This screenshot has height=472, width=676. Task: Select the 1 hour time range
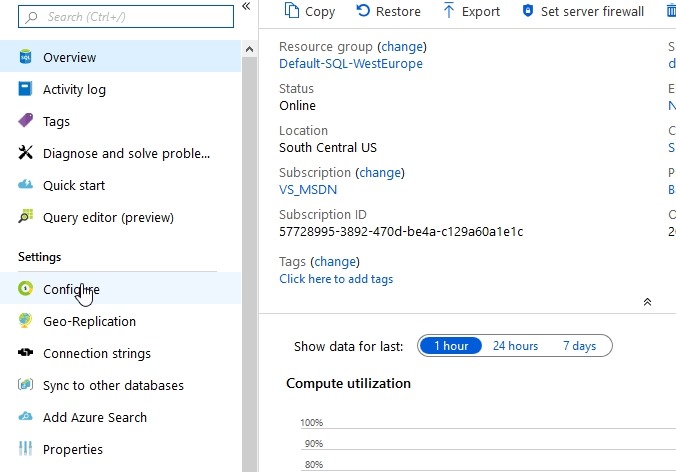[x=450, y=346]
